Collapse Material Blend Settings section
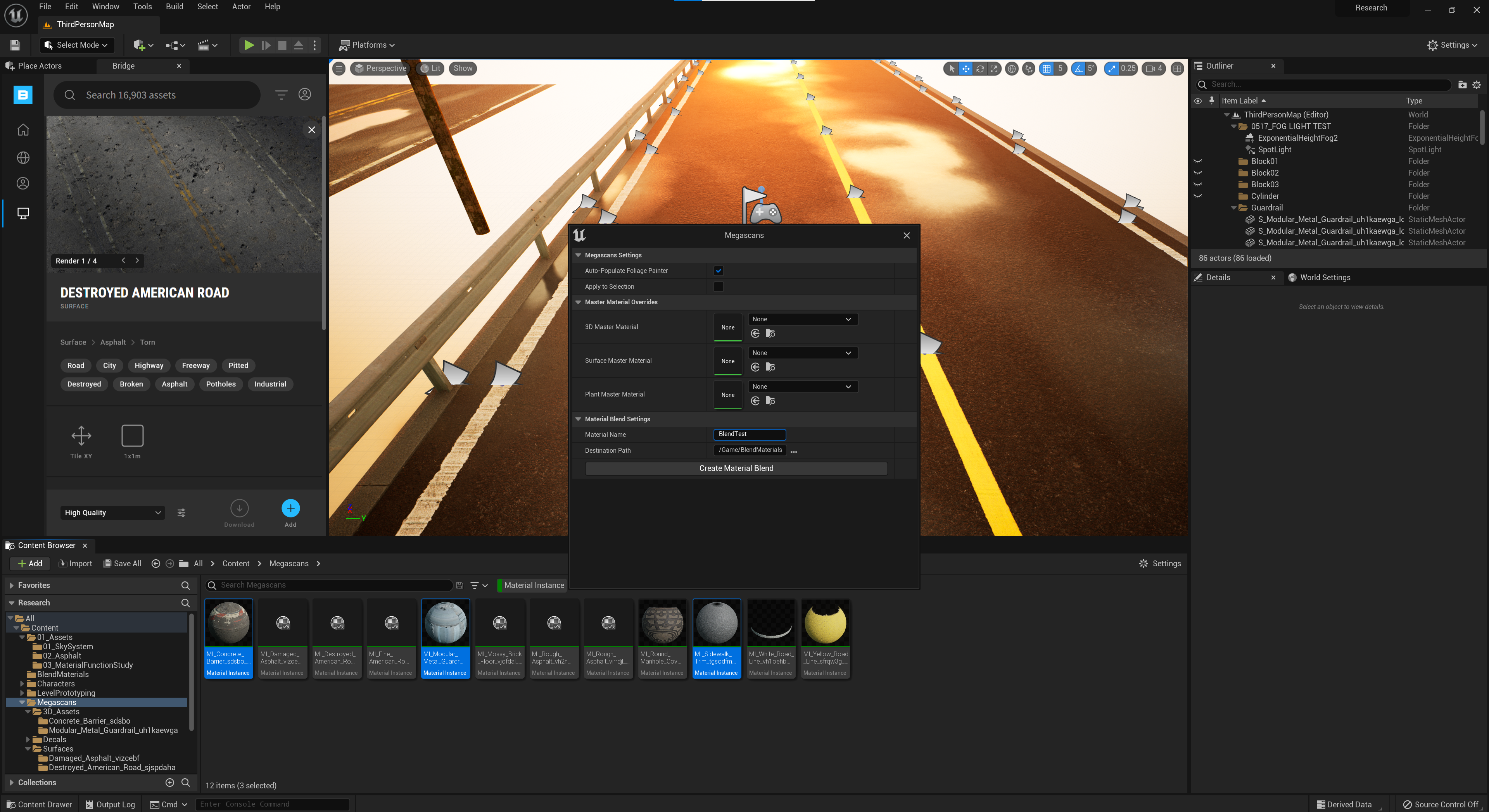The image size is (1489, 812). pyautogui.click(x=578, y=419)
